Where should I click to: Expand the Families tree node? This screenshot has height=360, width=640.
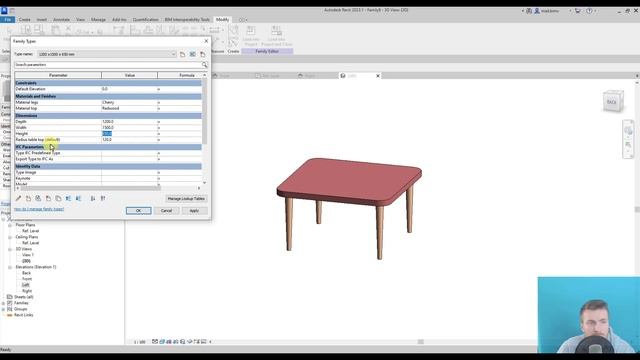(3, 303)
